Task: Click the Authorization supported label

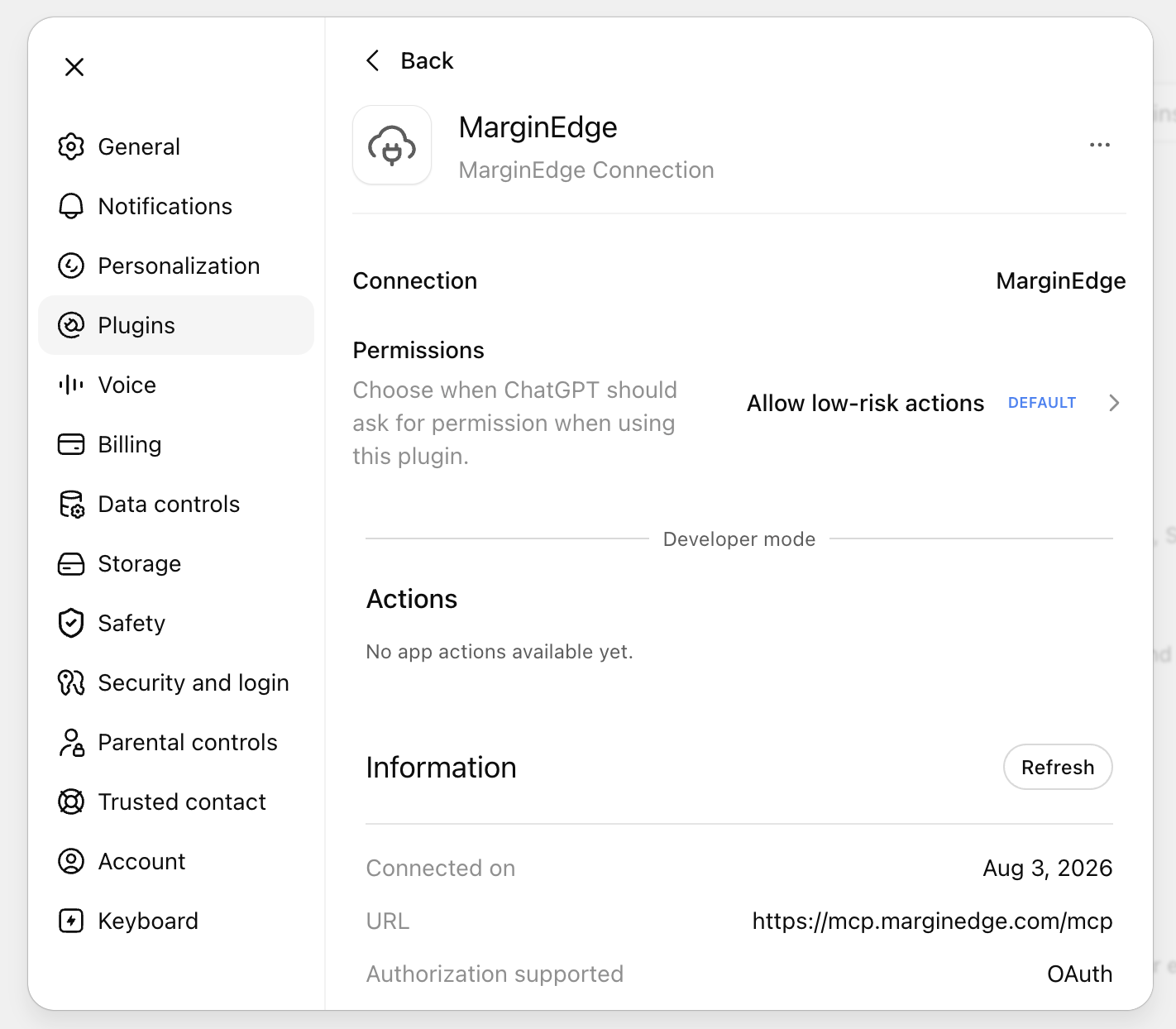Action: (x=495, y=974)
